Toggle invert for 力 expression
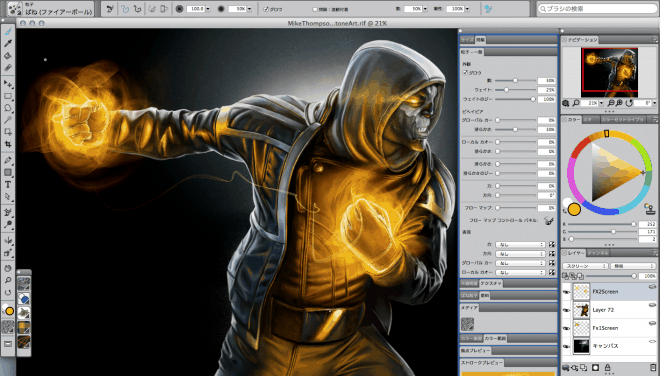660x376 pixels. (x=552, y=245)
